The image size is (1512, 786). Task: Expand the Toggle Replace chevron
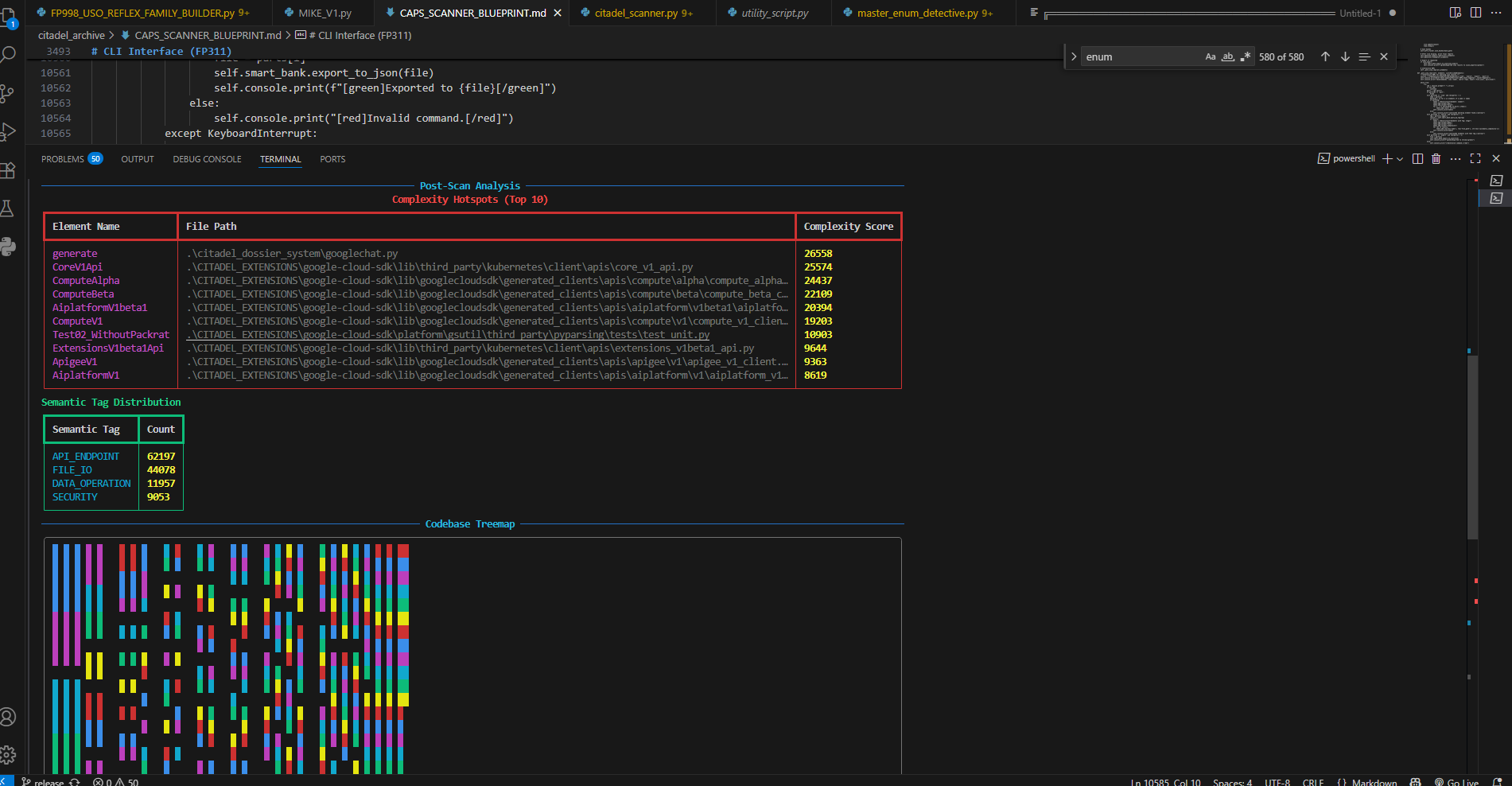1074,56
